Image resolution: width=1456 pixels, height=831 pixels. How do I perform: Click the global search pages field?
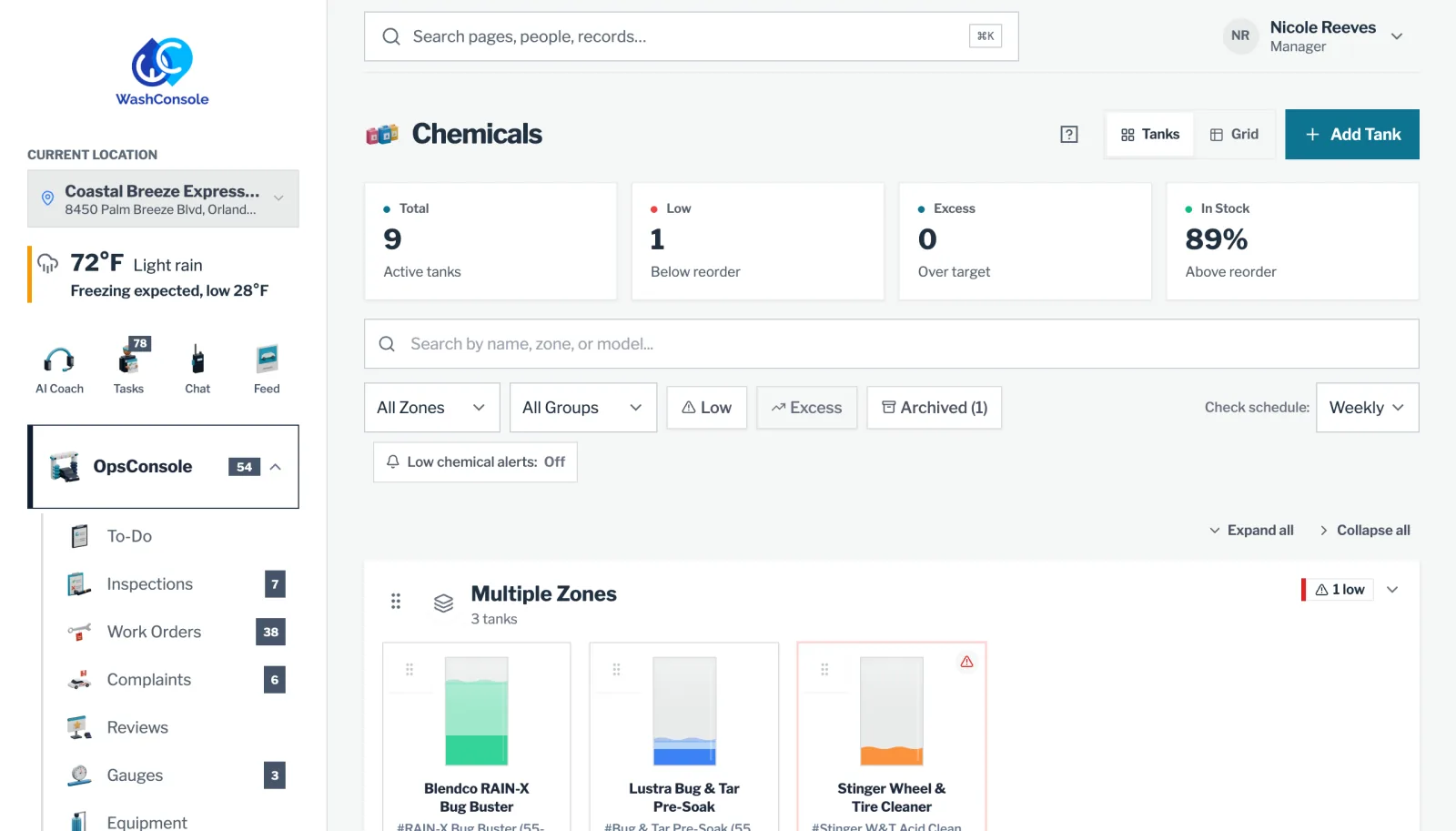[692, 36]
